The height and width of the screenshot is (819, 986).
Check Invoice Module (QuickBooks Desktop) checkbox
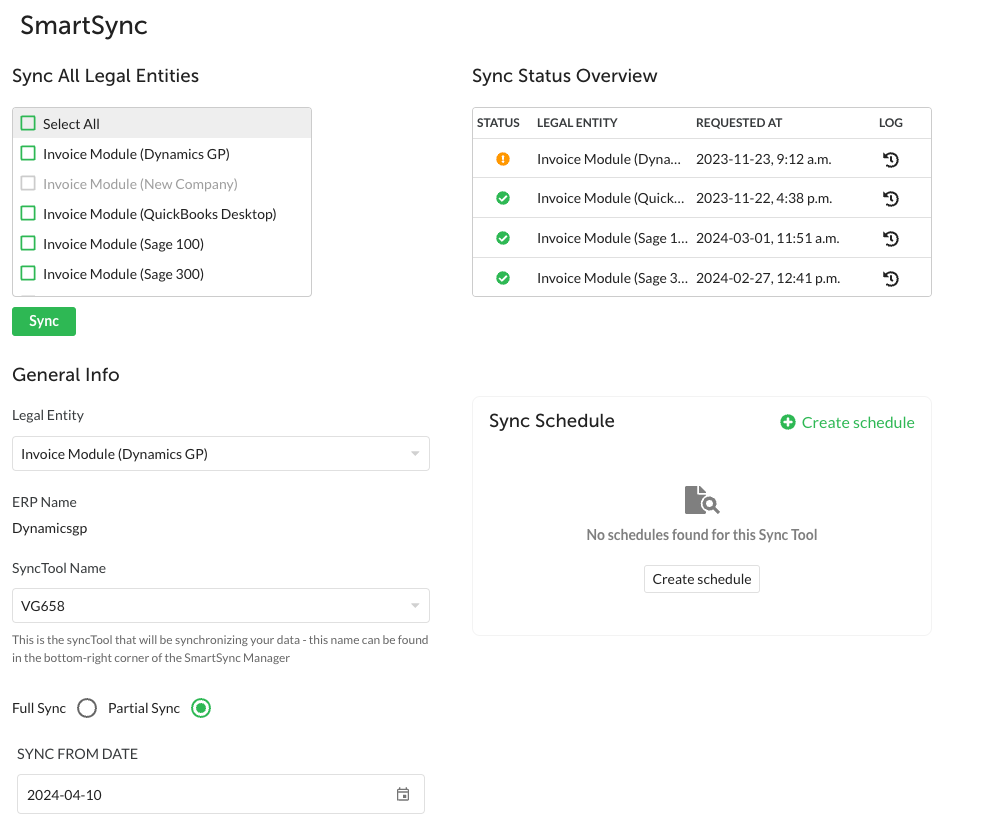[x=28, y=213]
